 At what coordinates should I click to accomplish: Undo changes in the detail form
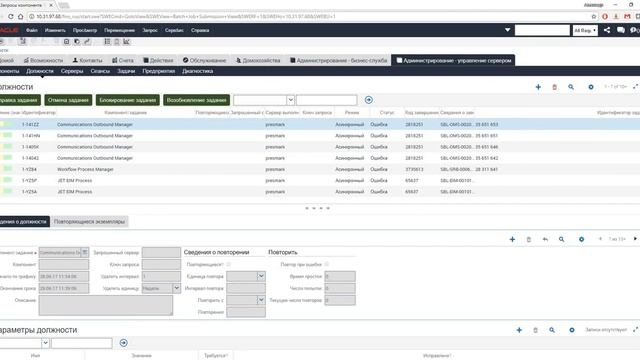click(545, 239)
